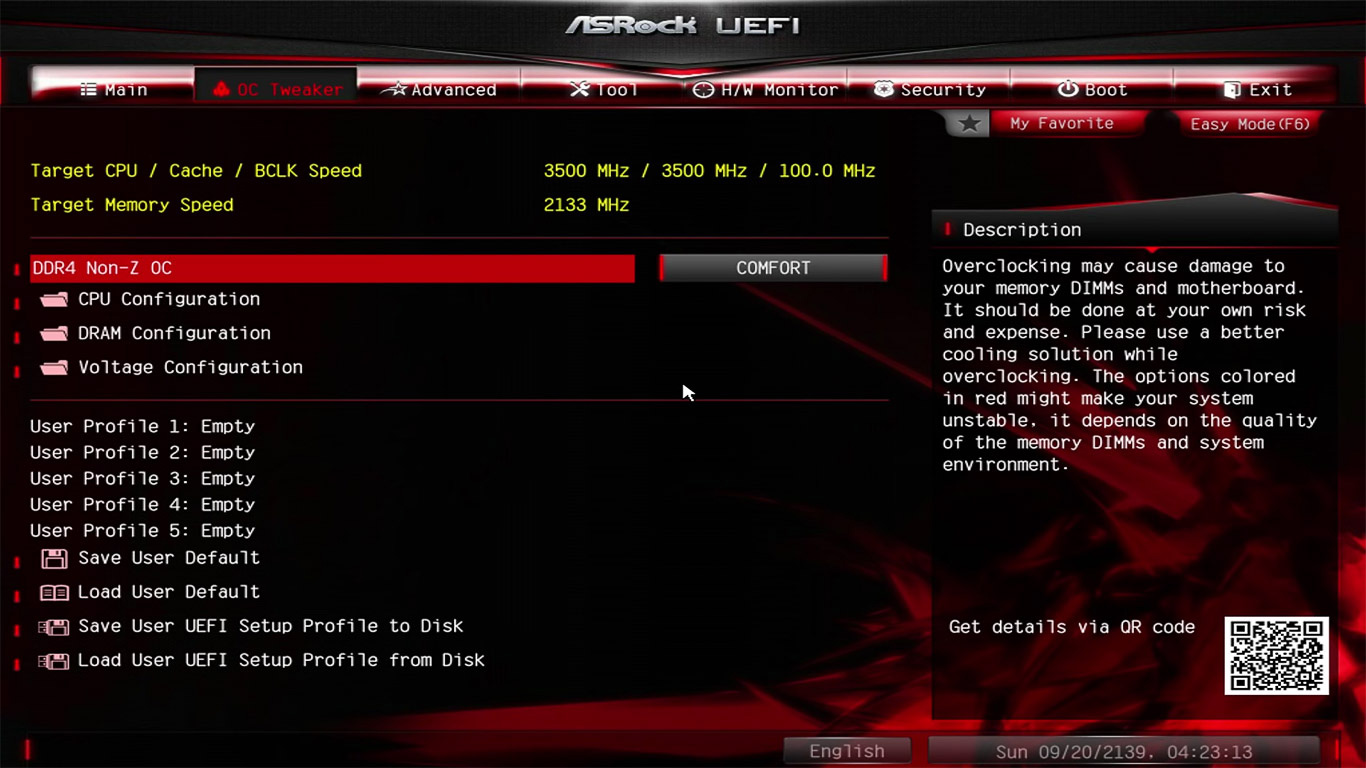Click Save User Default
This screenshot has height=768, width=1366.
tap(169, 558)
